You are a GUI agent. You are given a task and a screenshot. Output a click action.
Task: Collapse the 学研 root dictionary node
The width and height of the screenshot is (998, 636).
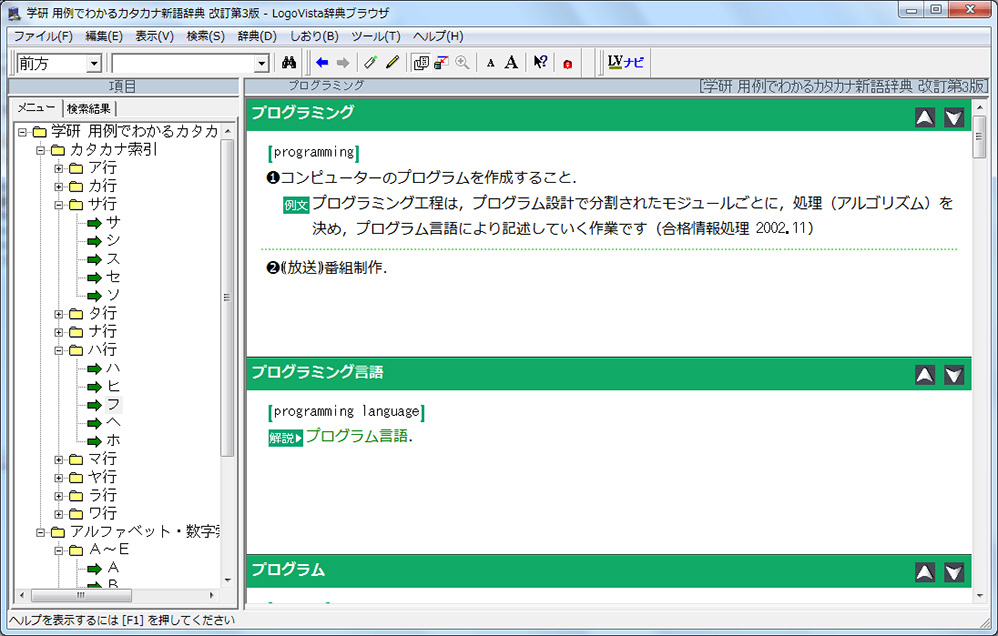tap(22, 132)
